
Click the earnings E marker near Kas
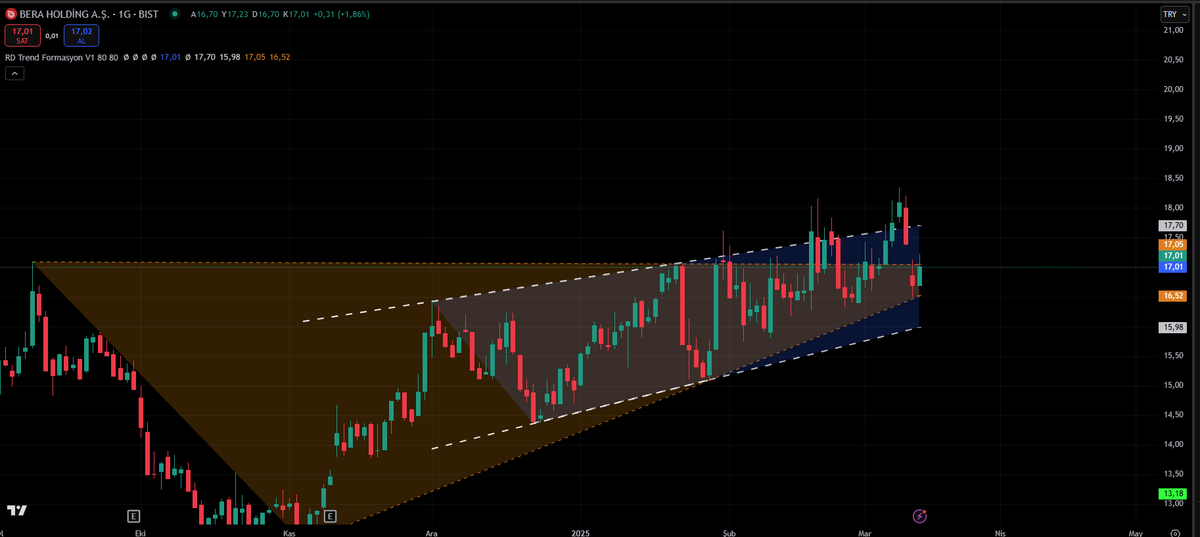[330, 516]
